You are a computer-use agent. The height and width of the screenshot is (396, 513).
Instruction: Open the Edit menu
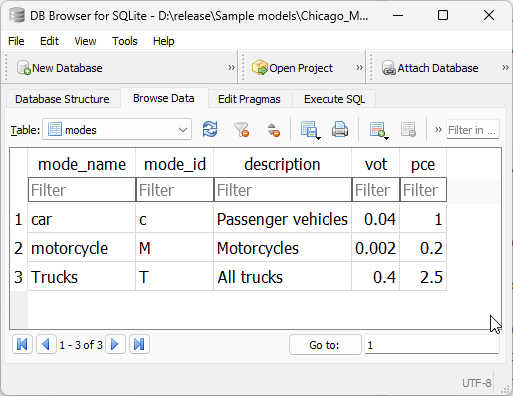point(49,41)
